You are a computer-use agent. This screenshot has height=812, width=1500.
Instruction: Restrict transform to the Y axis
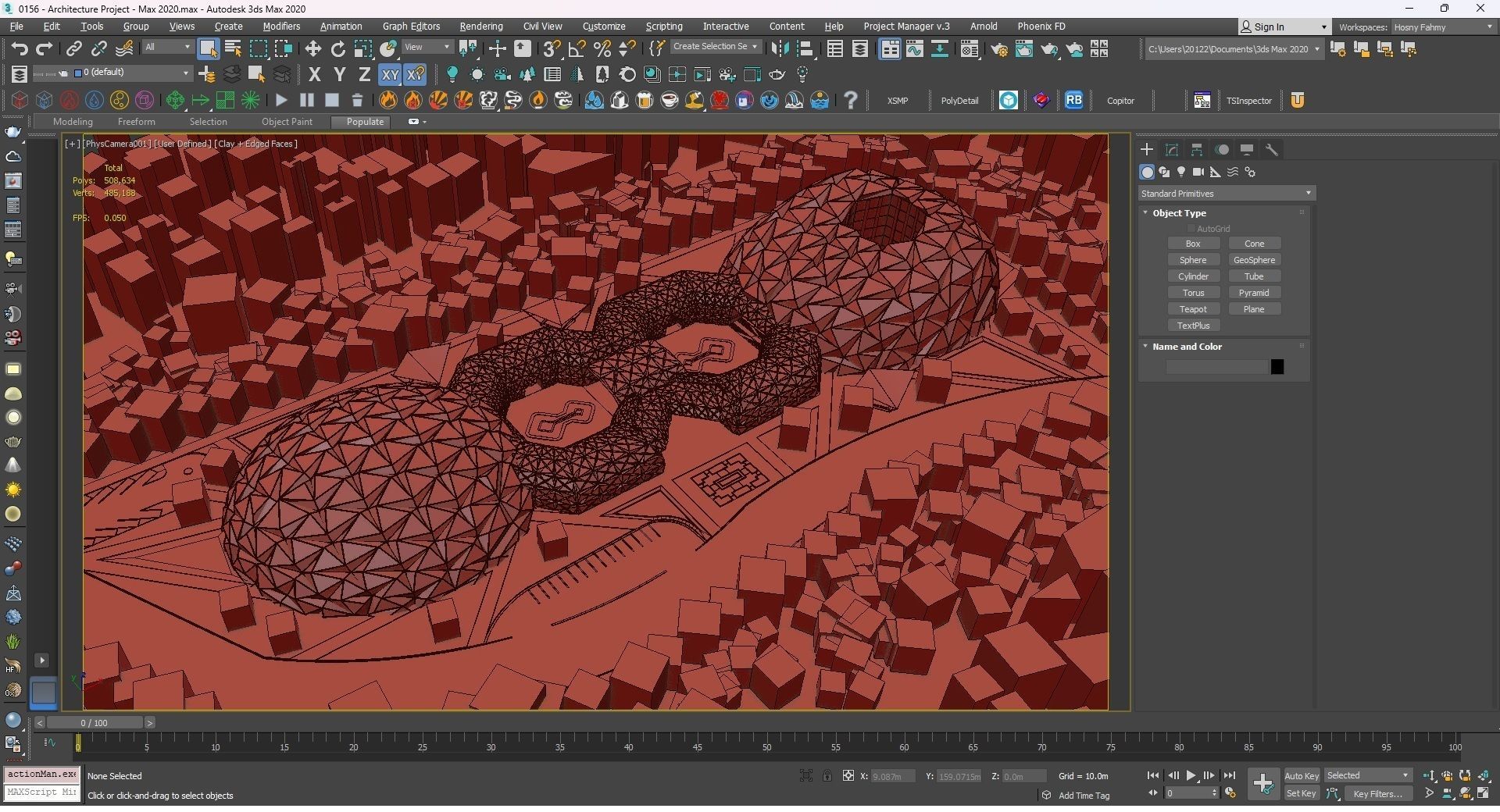[340, 74]
